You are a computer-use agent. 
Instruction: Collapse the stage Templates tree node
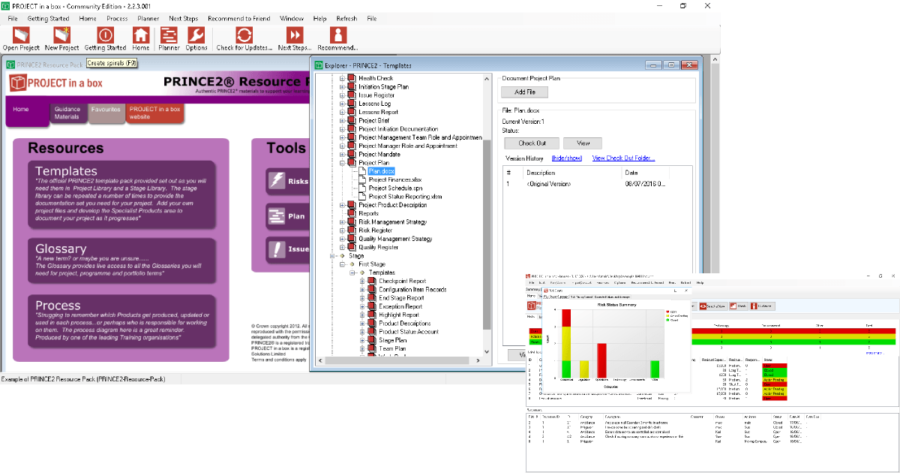click(x=352, y=273)
